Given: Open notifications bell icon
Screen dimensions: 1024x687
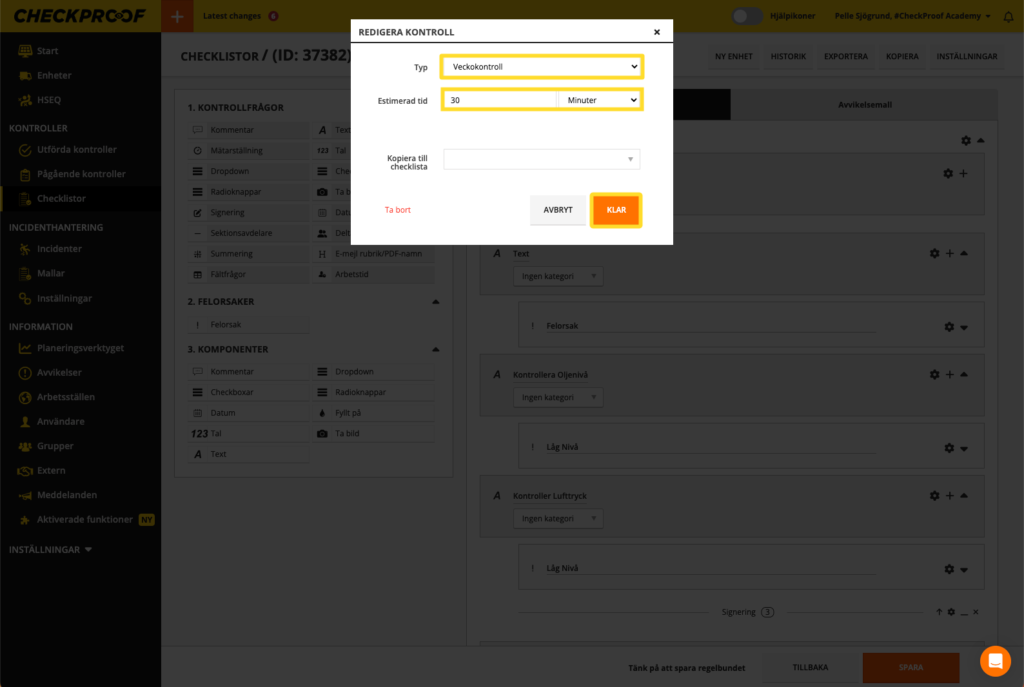Looking at the screenshot, I should [1008, 16].
